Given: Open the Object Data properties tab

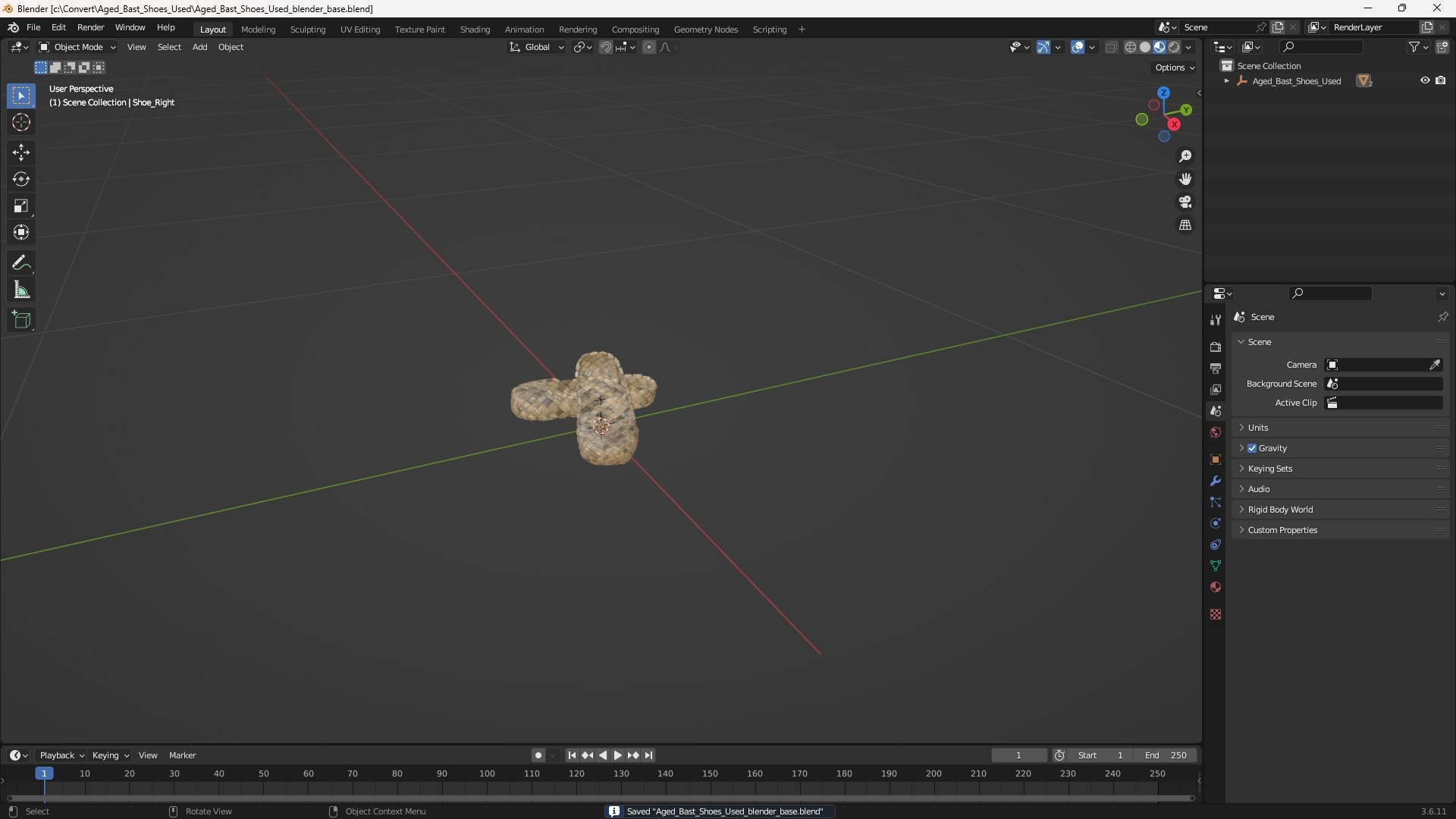Looking at the screenshot, I should pyautogui.click(x=1216, y=566).
